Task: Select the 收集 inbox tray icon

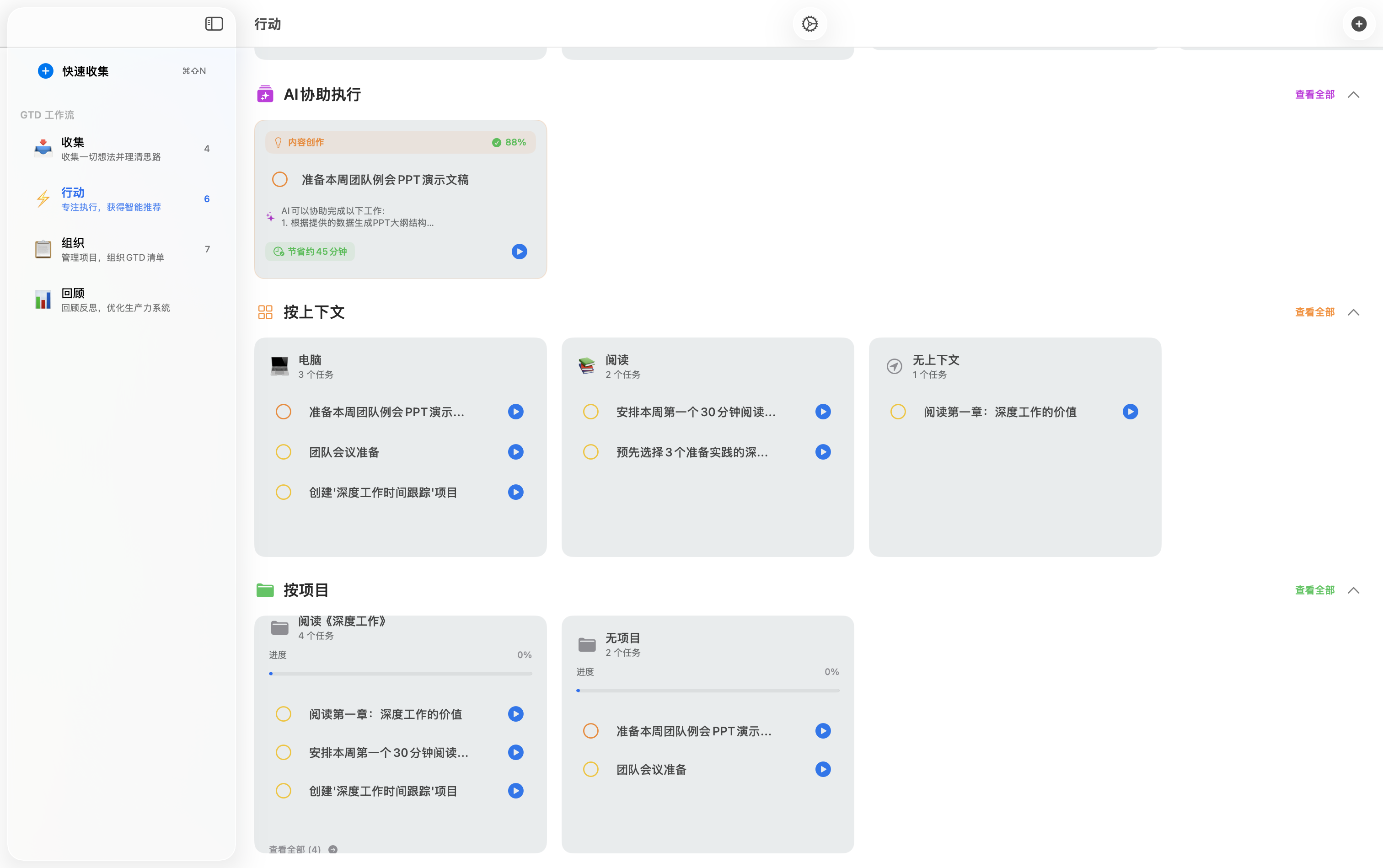Action: 43,148
